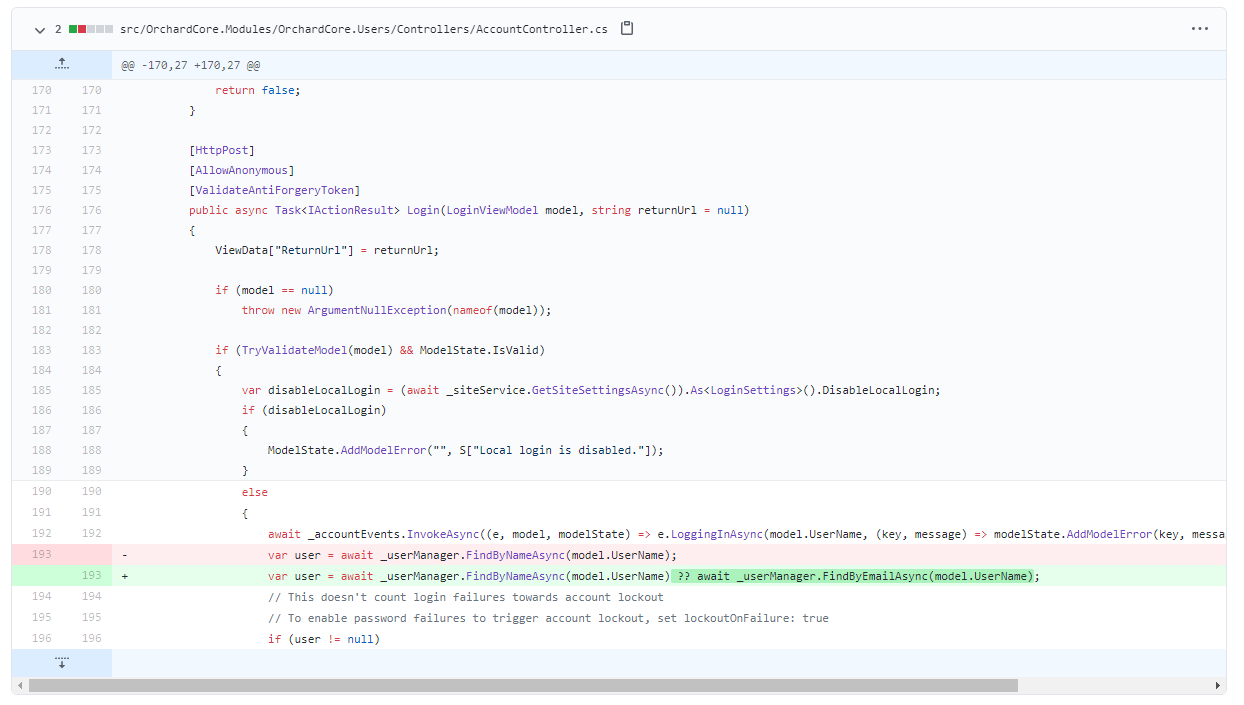The image size is (1244, 705).
Task: Collapse the AccountController.cs file diff
Action: (x=39, y=30)
